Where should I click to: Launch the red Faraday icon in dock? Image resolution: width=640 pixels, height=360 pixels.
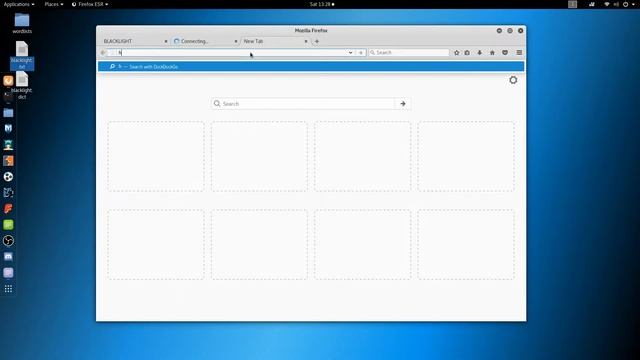coord(8,209)
